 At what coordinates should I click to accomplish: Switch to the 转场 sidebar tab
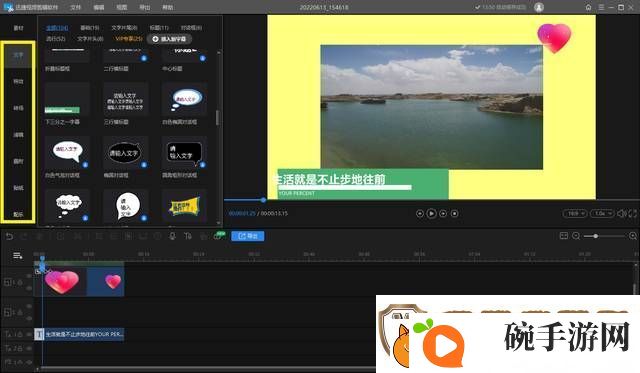[18, 108]
